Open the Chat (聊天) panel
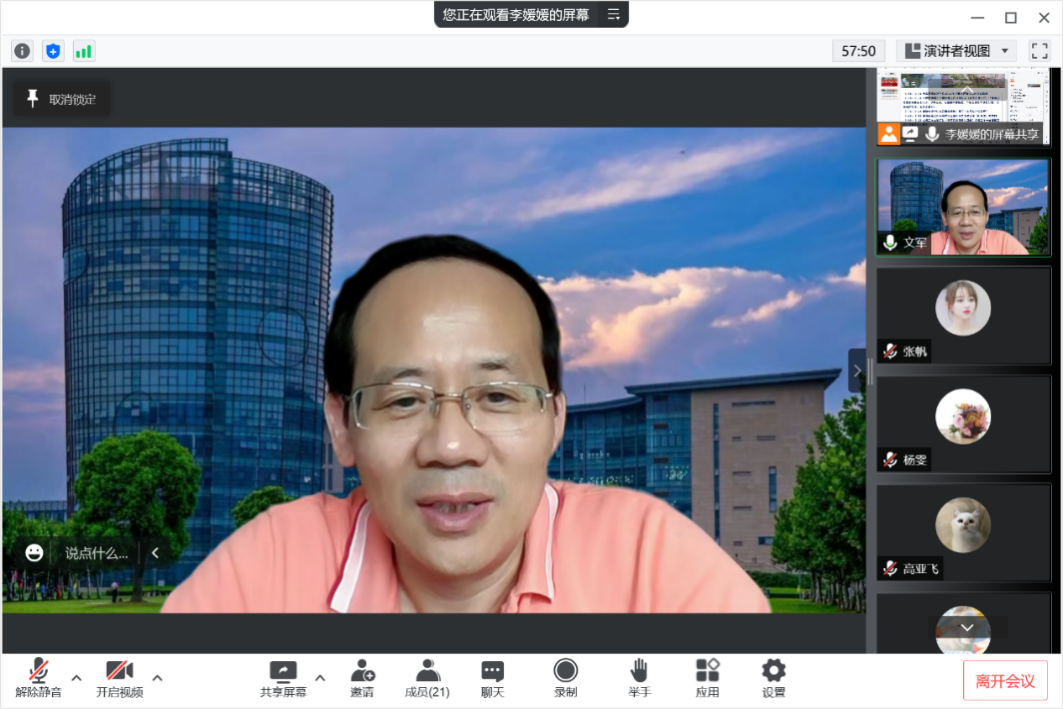 coord(492,677)
